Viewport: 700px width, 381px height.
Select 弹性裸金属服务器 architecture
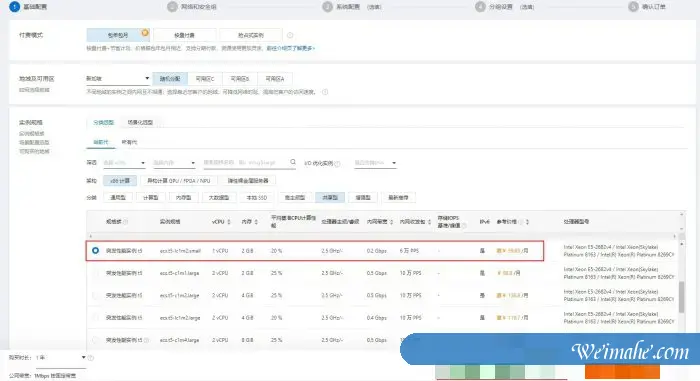[x=248, y=180]
